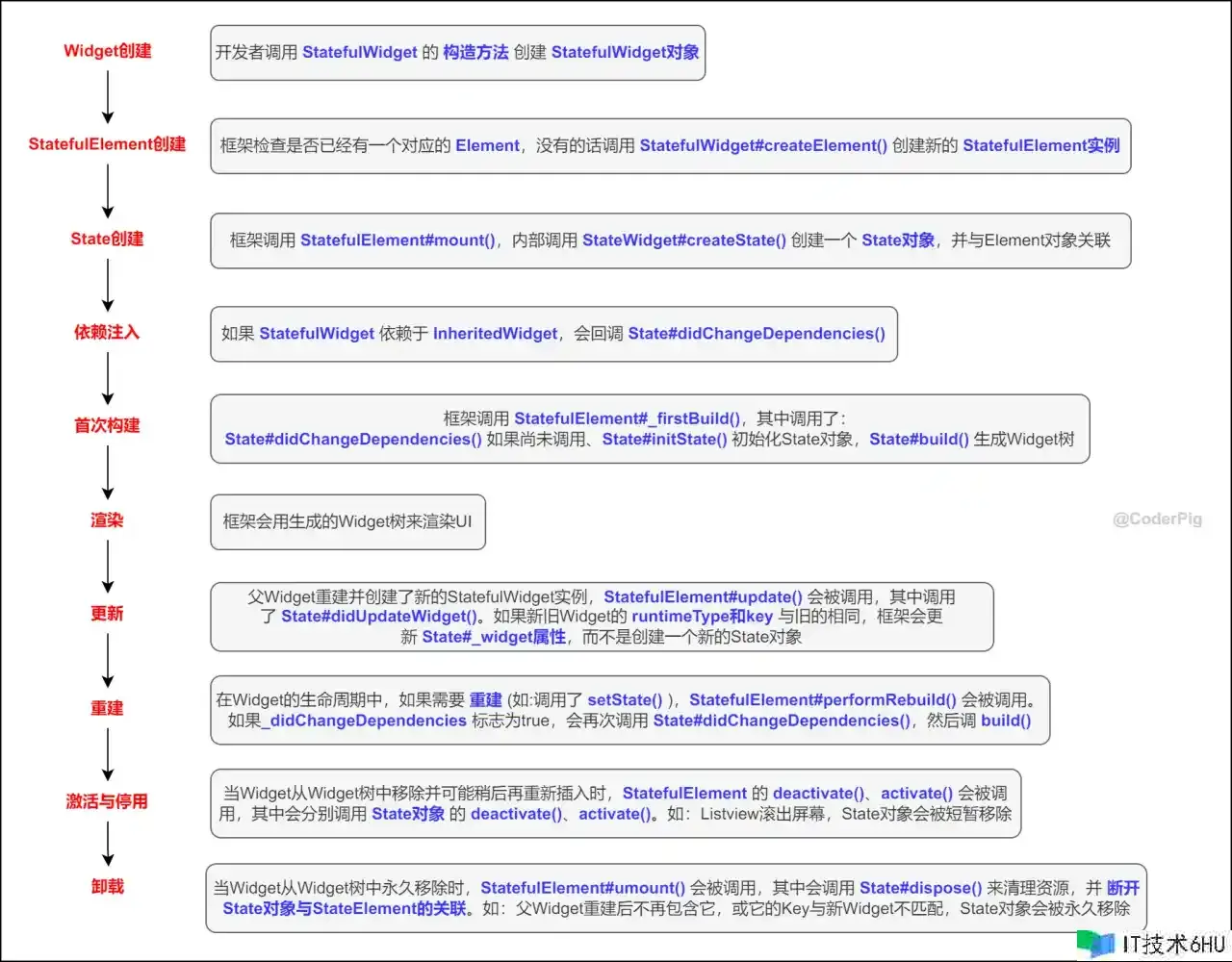Screen dimensions: 1232x962
Task: Click the StatefulElement#_firstBuild() blue text
Action: click(x=628, y=418)
